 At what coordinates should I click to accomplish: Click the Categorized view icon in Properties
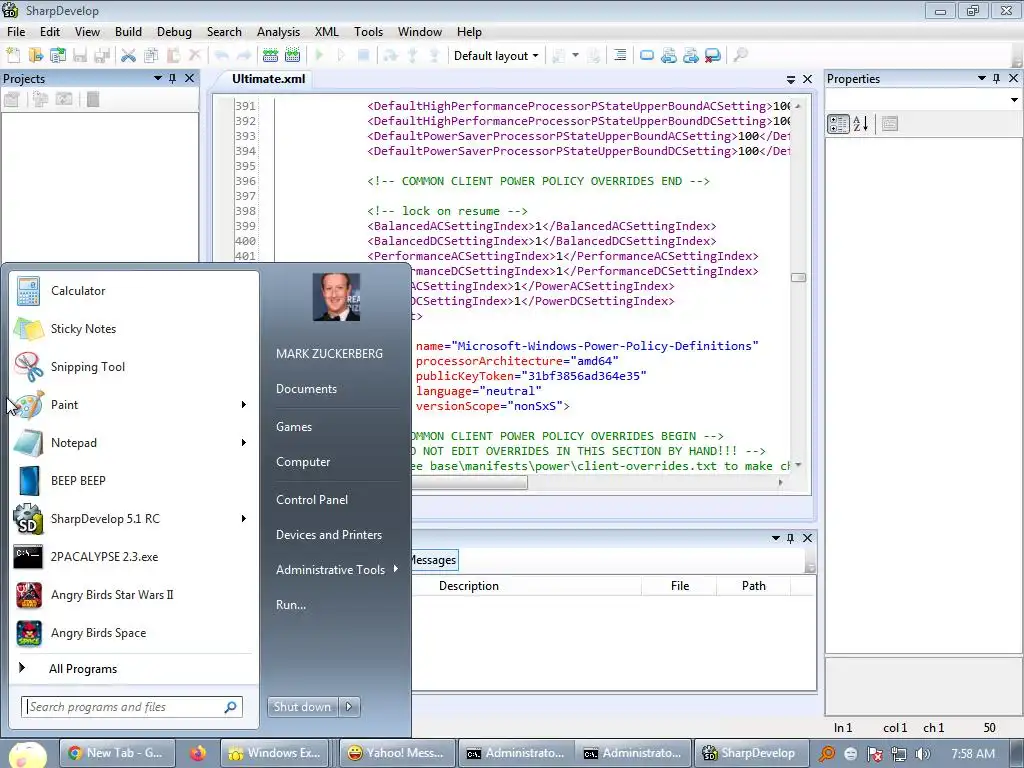pos(838,123)
